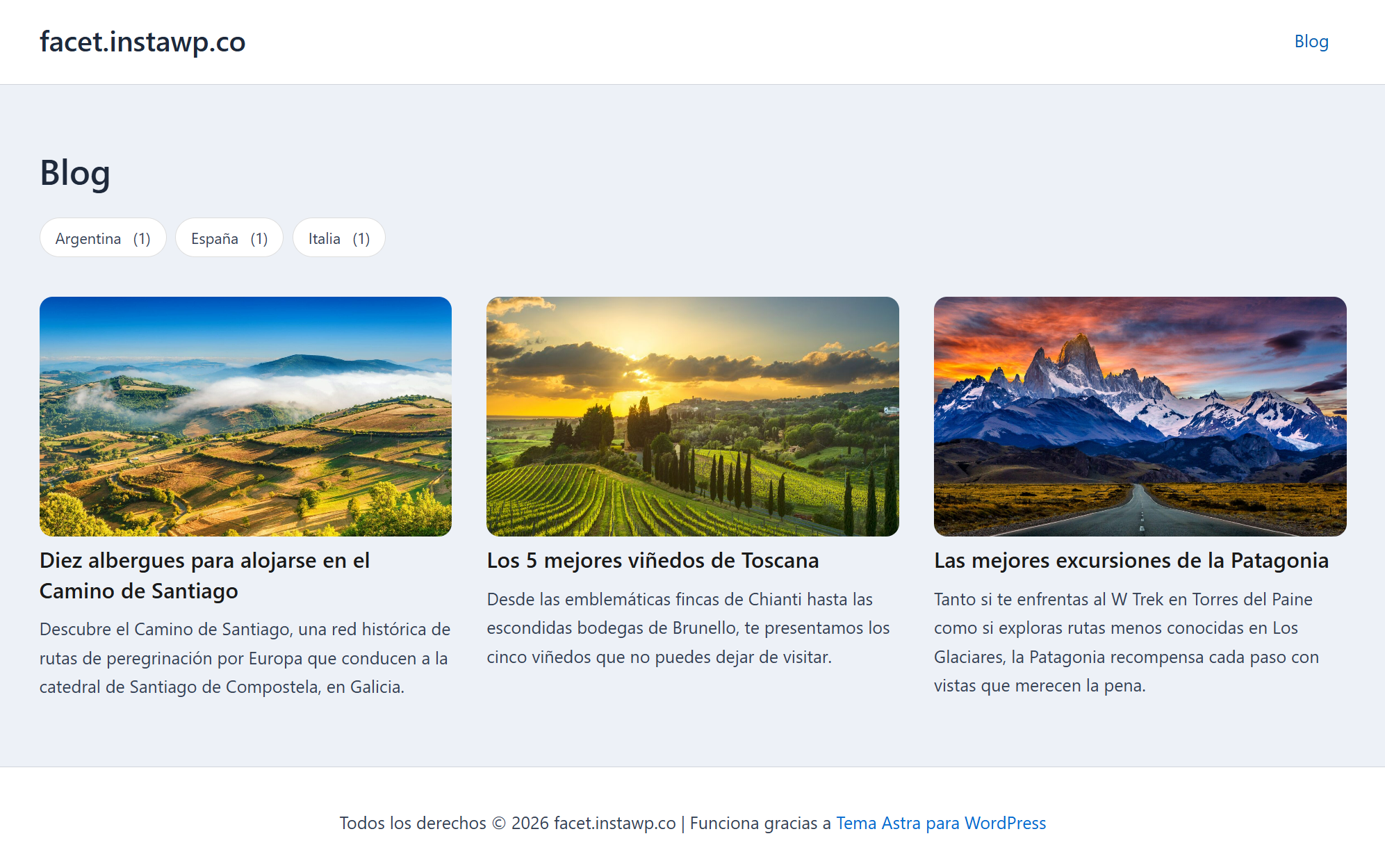The width and height of the screenshot is (1385, 868).
Task: Click the count (1) beside Italia
Action: (361, 238)
